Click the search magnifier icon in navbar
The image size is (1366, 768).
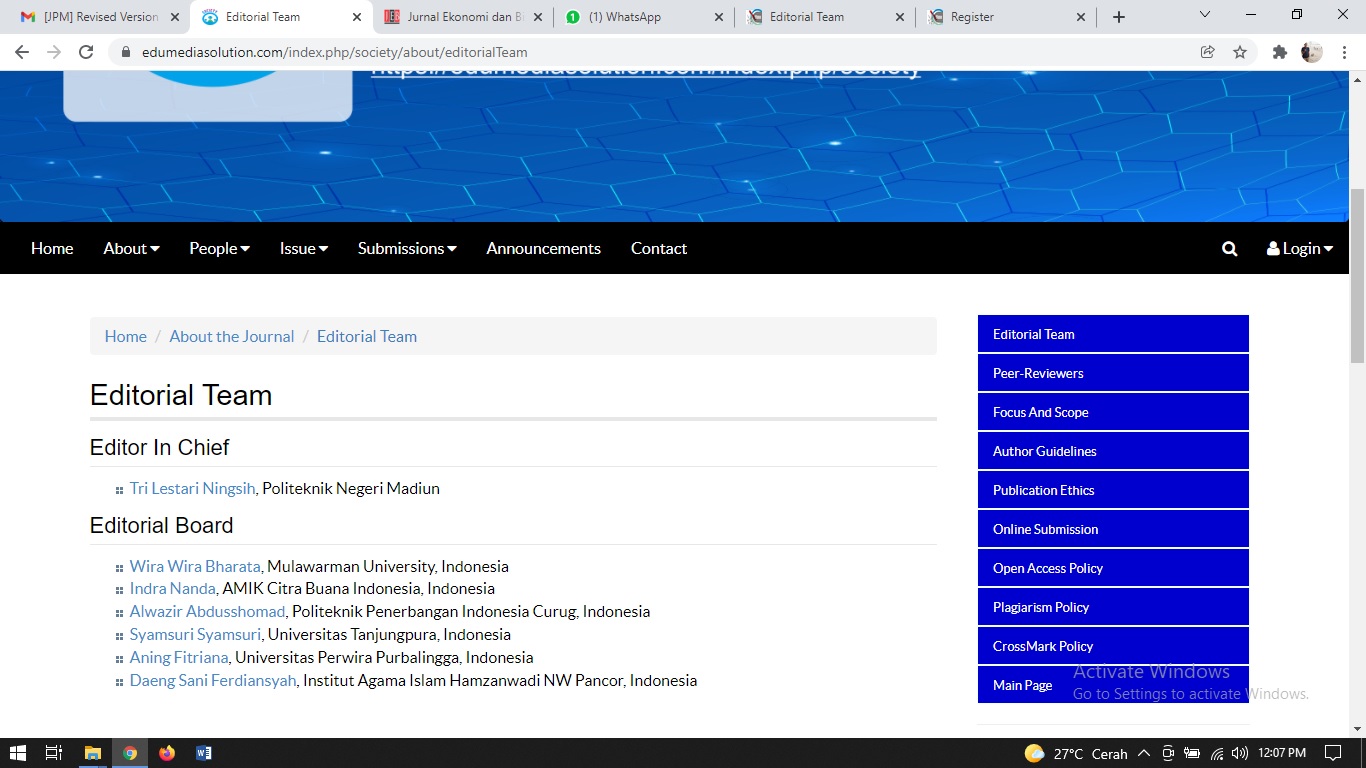click(1229, 249)
